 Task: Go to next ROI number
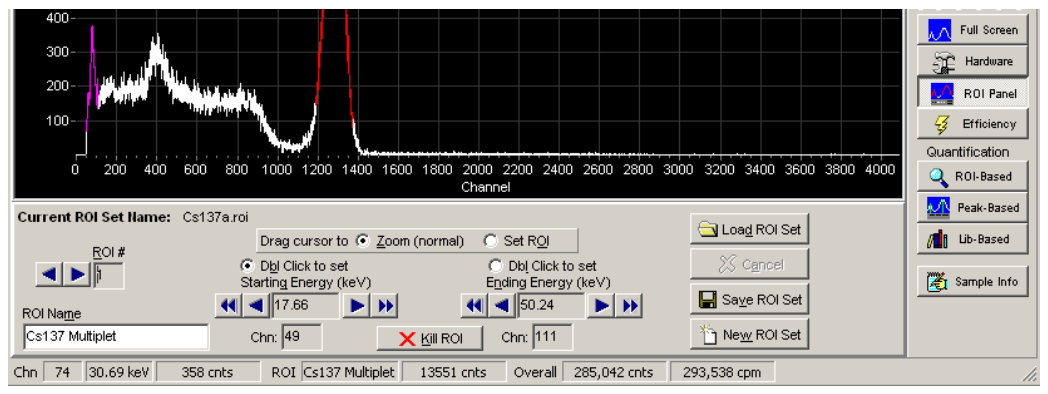pos(78,274)
